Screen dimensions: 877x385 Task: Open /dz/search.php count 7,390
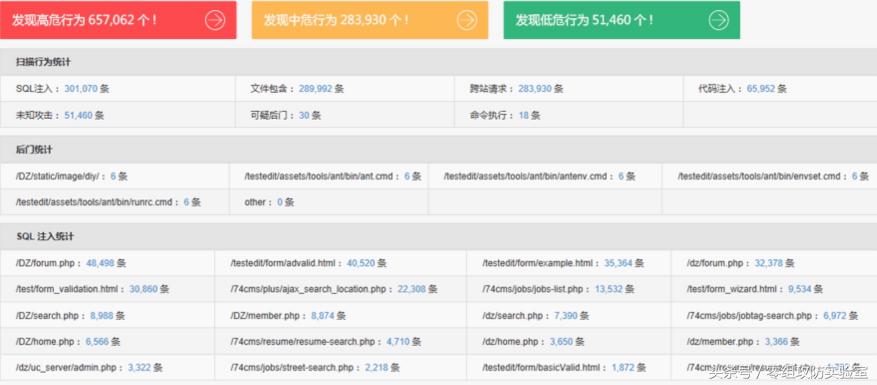pos(565,316)
